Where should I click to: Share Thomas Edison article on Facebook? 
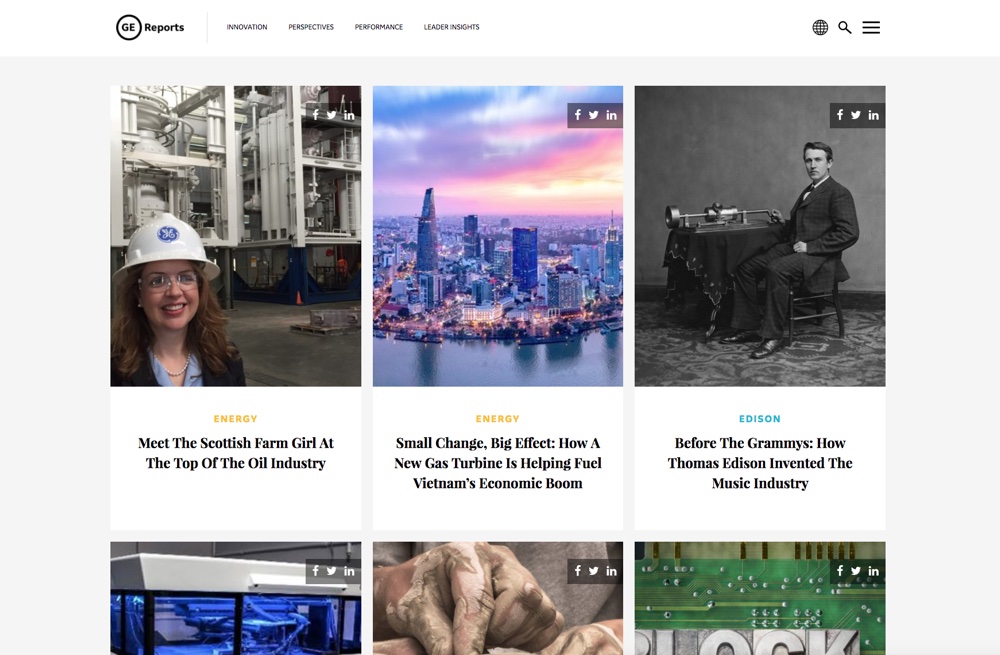point(840,115)
